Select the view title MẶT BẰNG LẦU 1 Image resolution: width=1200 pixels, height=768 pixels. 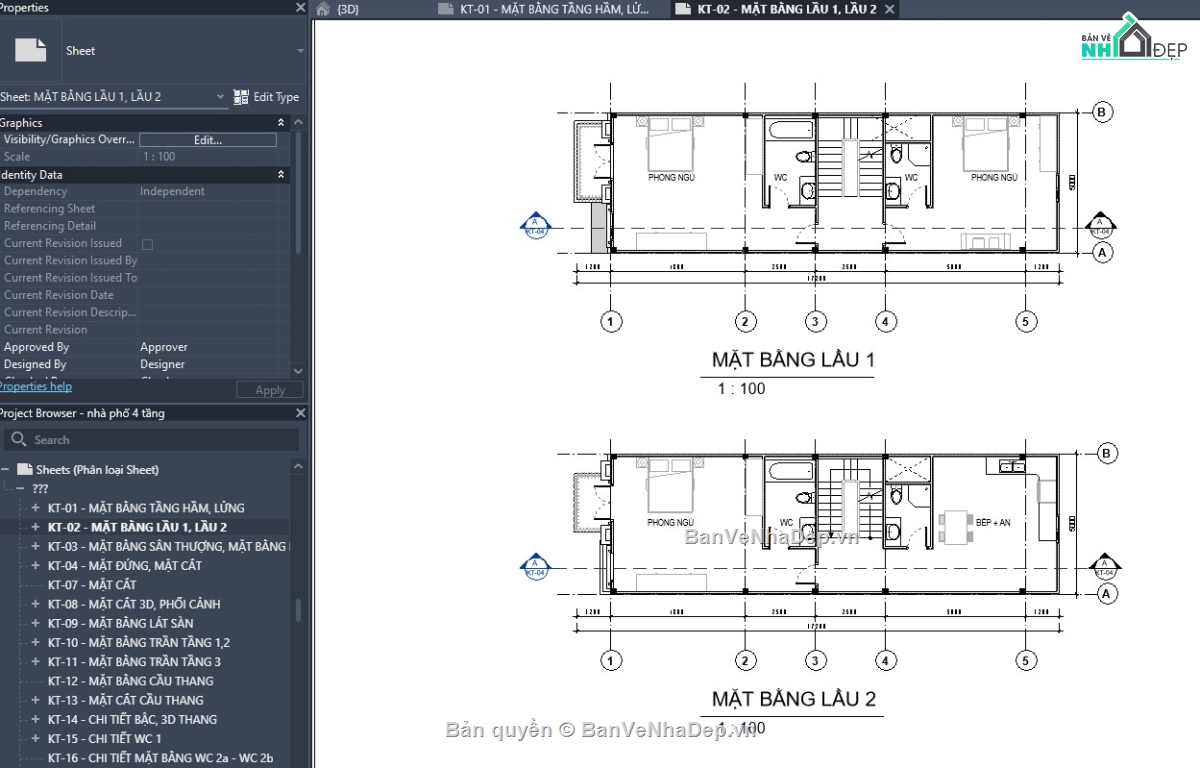(x=793, y=360)
